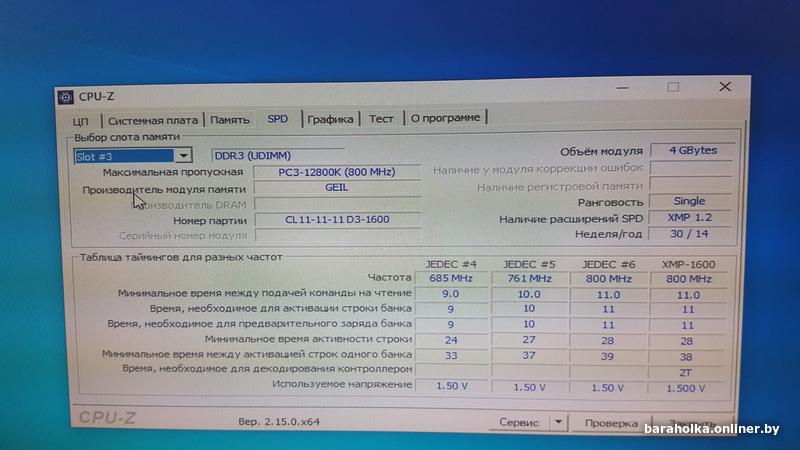Click the empty Серийный номер модуля field

[338, 235]
